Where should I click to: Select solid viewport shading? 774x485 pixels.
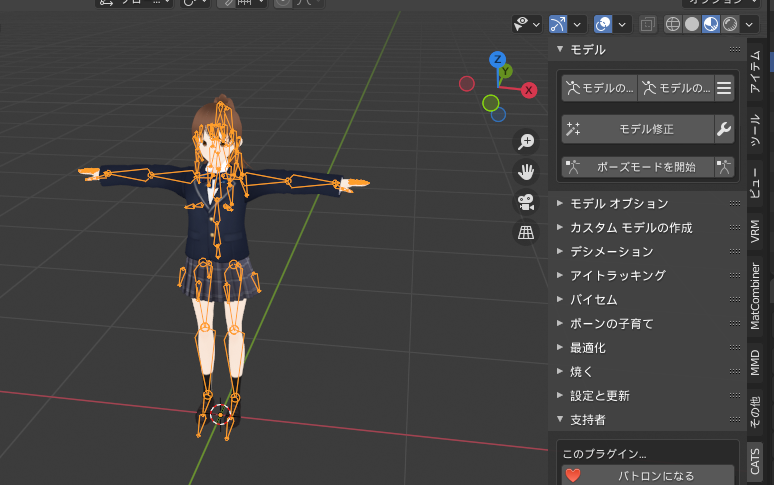click(x=692, y=24)
